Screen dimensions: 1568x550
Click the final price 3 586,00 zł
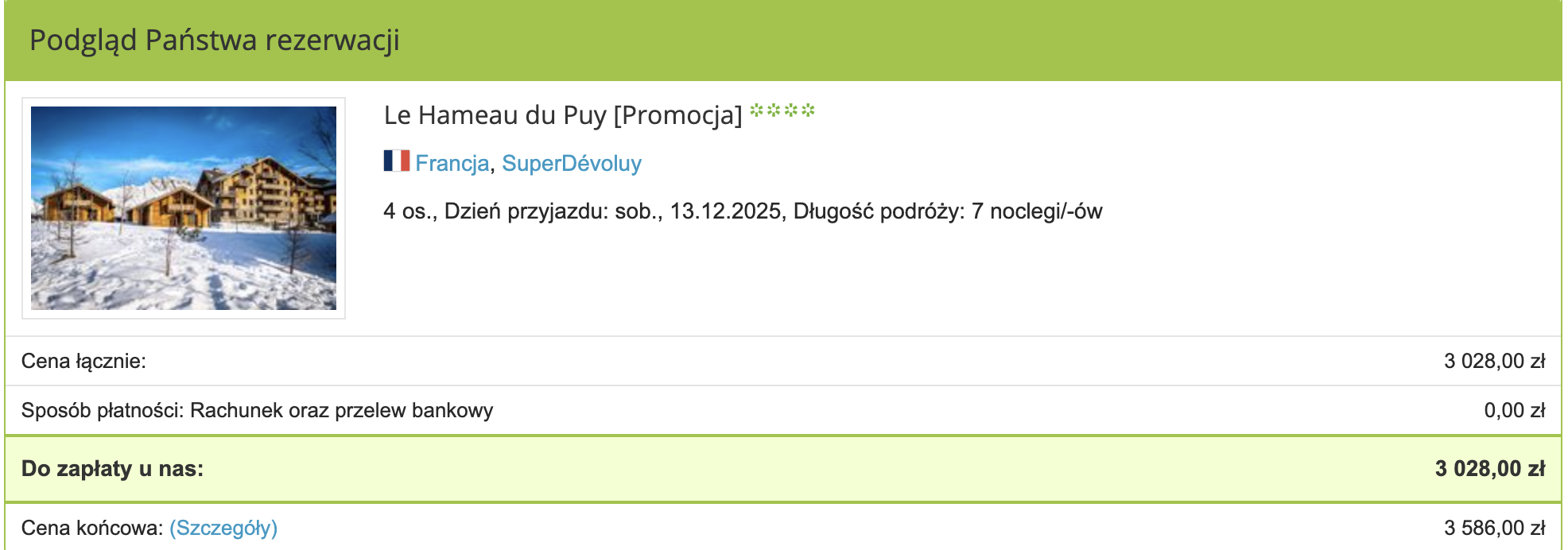[x=1494, y=528]
